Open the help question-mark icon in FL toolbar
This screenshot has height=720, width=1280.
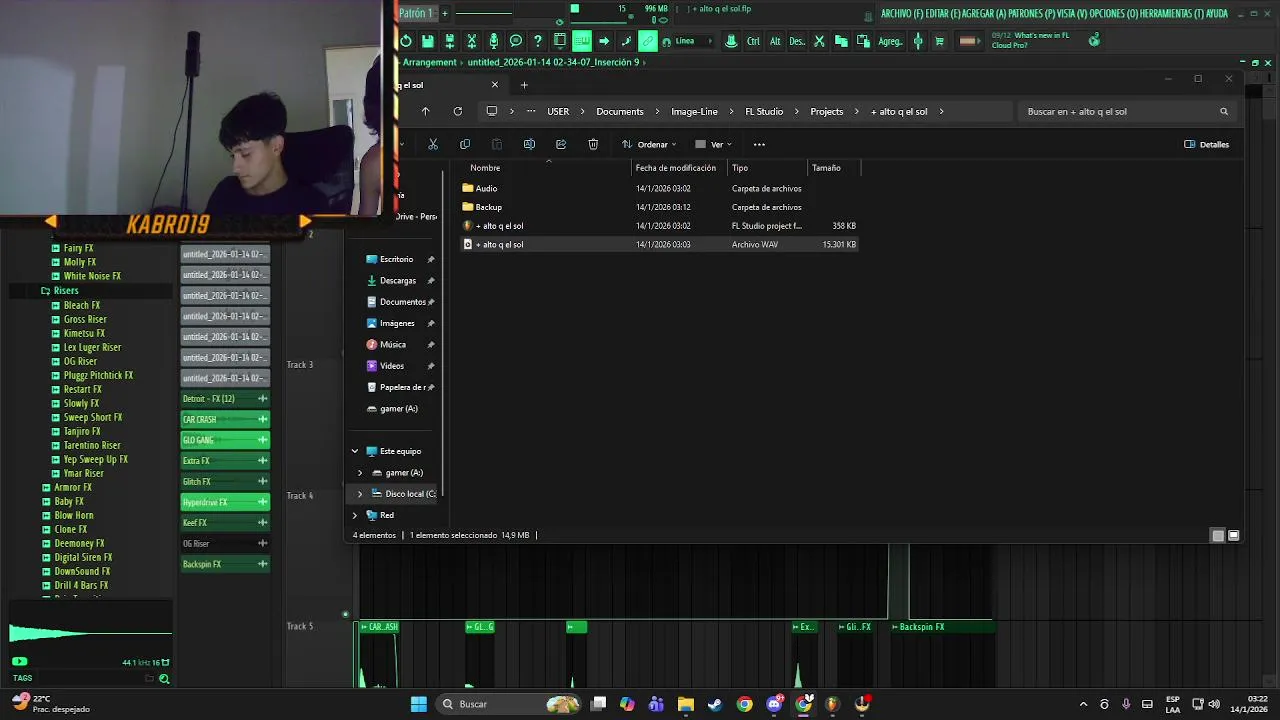(538, 41)
